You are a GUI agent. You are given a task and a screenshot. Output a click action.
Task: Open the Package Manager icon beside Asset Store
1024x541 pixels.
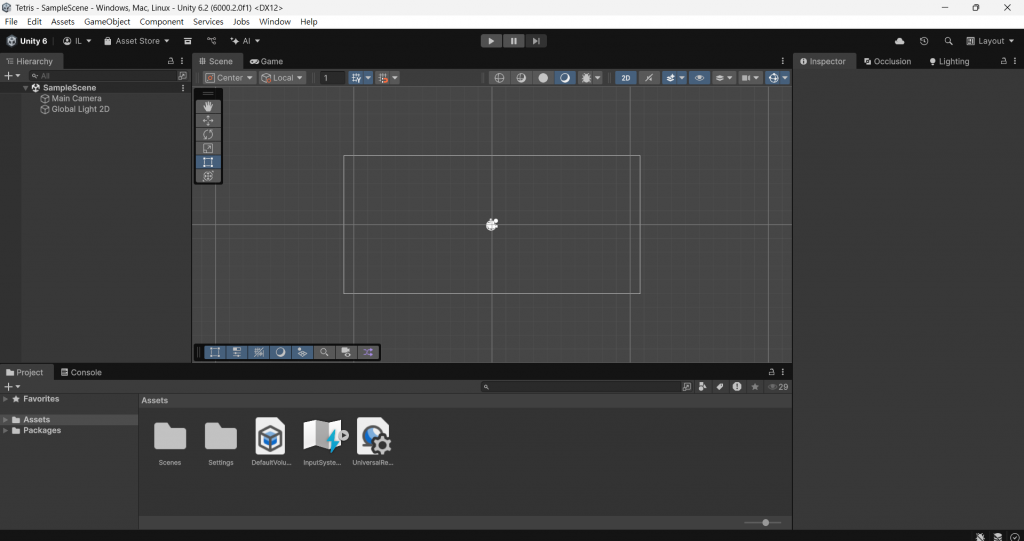187,41
